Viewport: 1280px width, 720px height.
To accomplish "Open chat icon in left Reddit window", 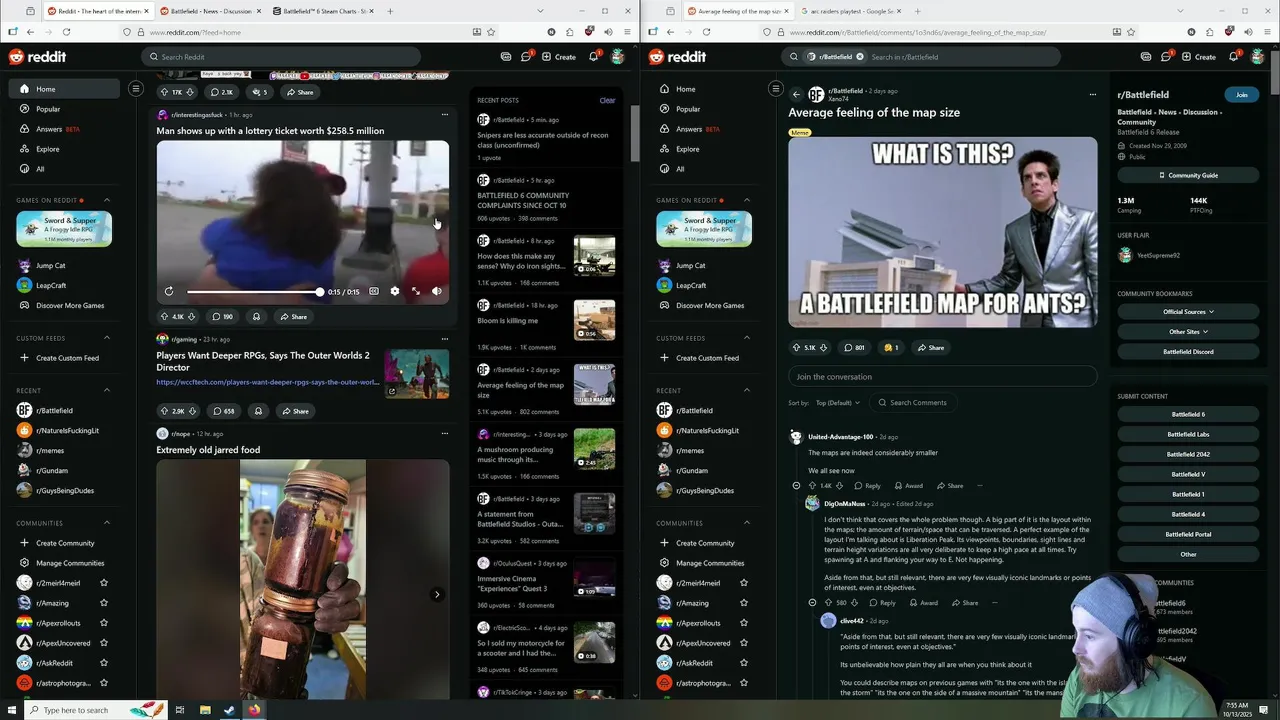I will point(526,57).
